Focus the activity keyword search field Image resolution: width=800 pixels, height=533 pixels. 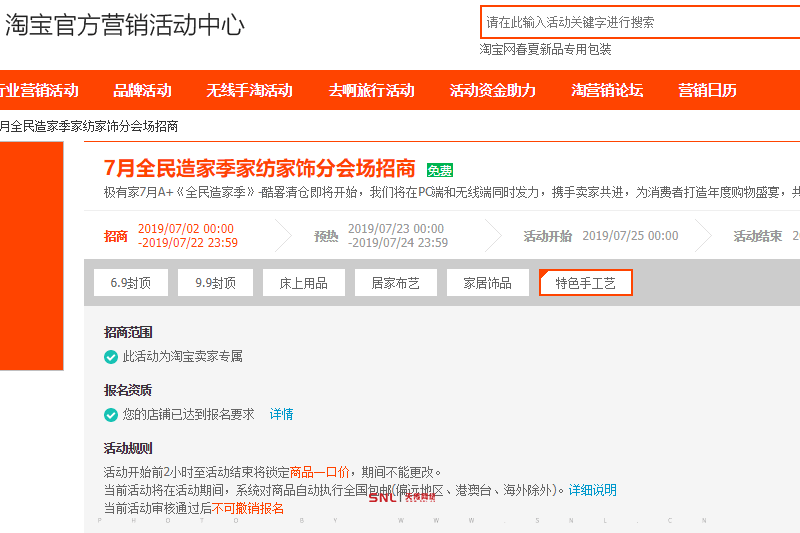(640, 22)
